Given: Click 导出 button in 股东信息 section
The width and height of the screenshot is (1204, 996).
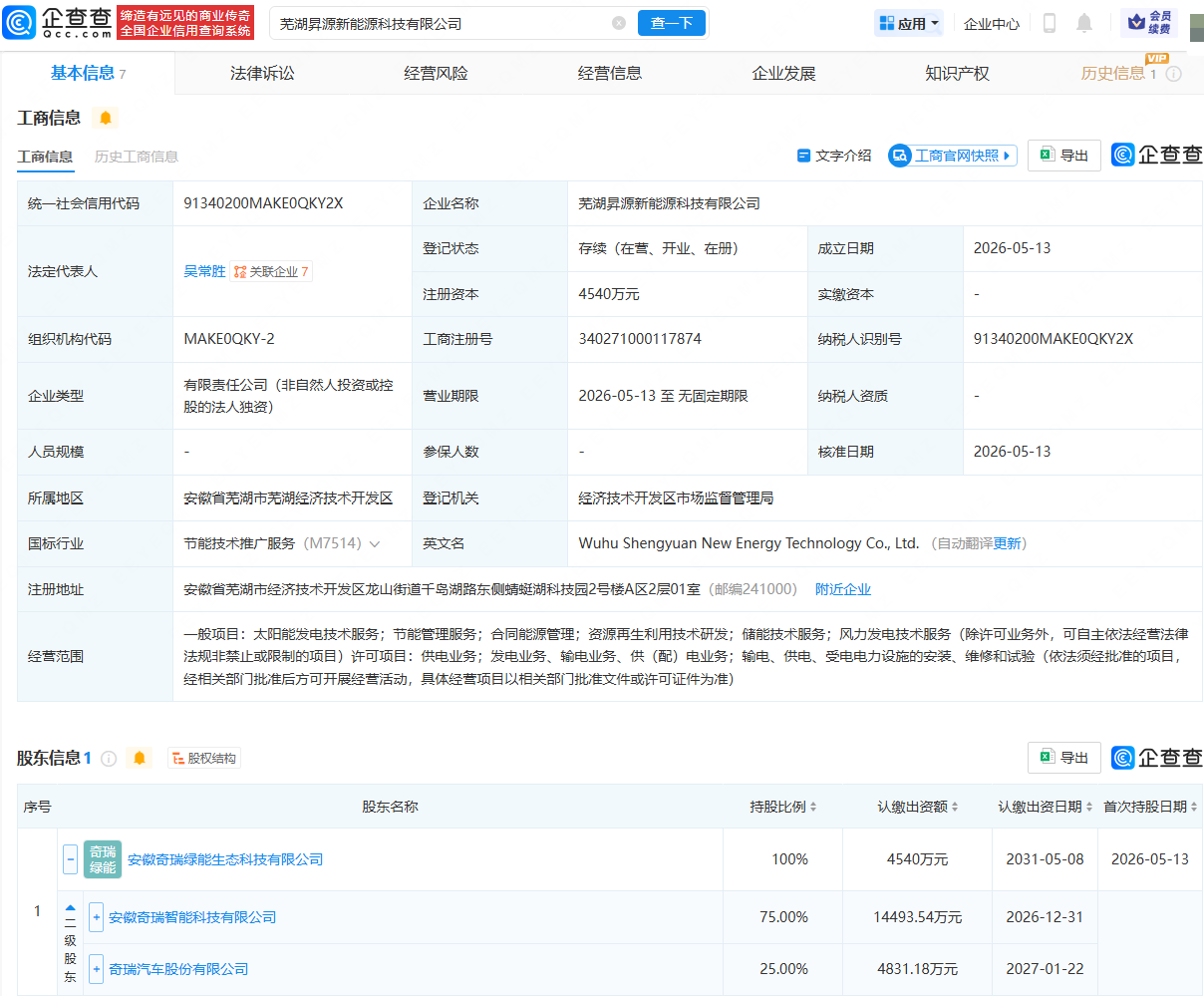Looking at the screenshot, I should pos(1064,758).
